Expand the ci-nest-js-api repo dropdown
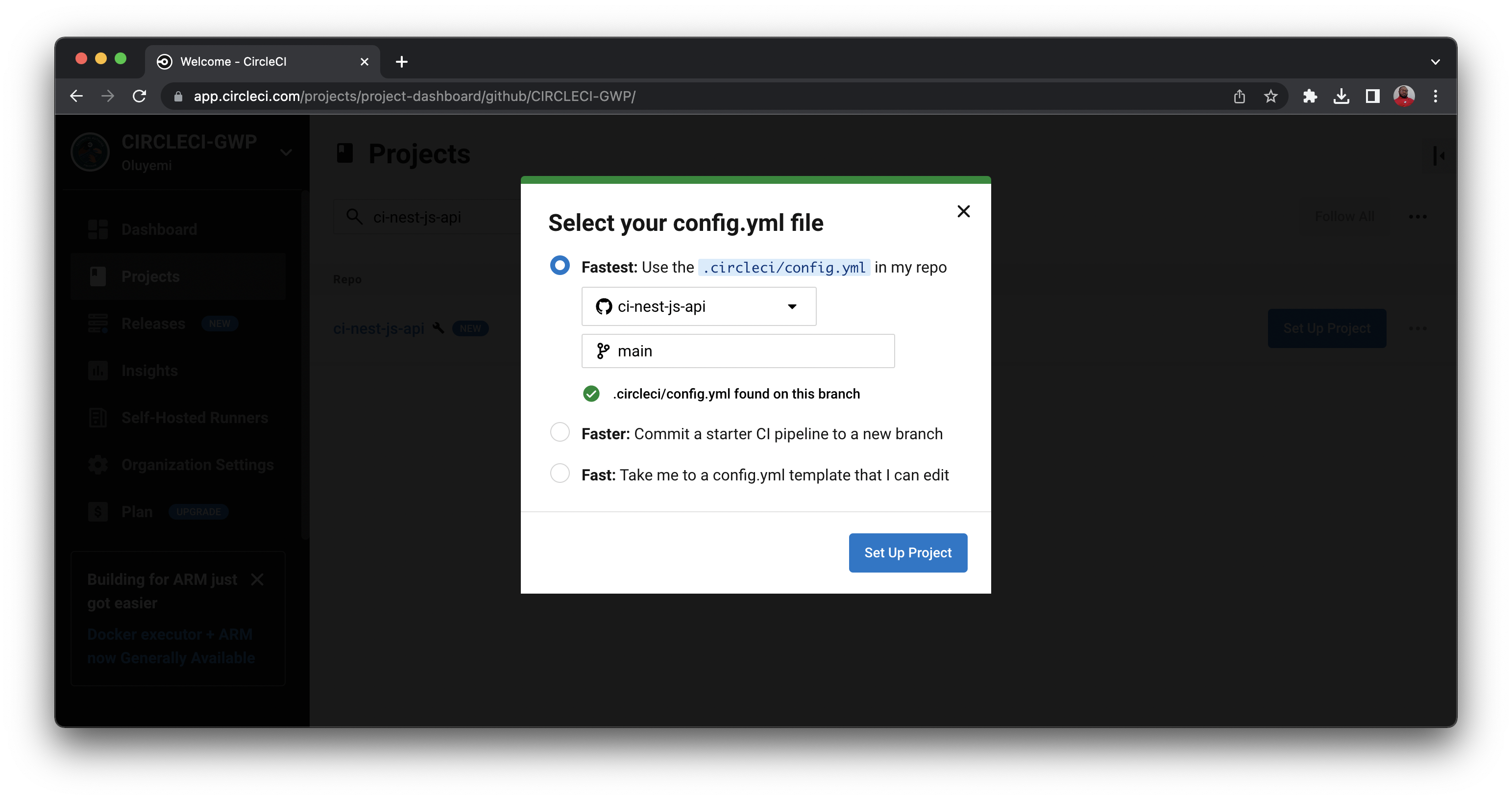 tap(792, 306)
